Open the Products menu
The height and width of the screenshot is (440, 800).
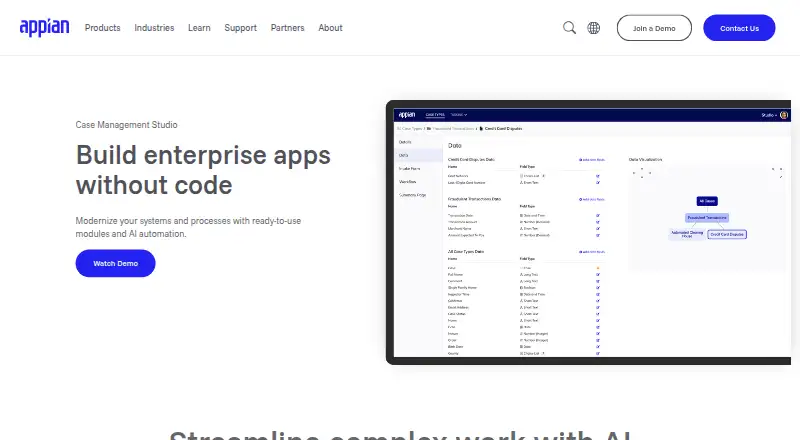pyautogui.click(x=103, y=28)
